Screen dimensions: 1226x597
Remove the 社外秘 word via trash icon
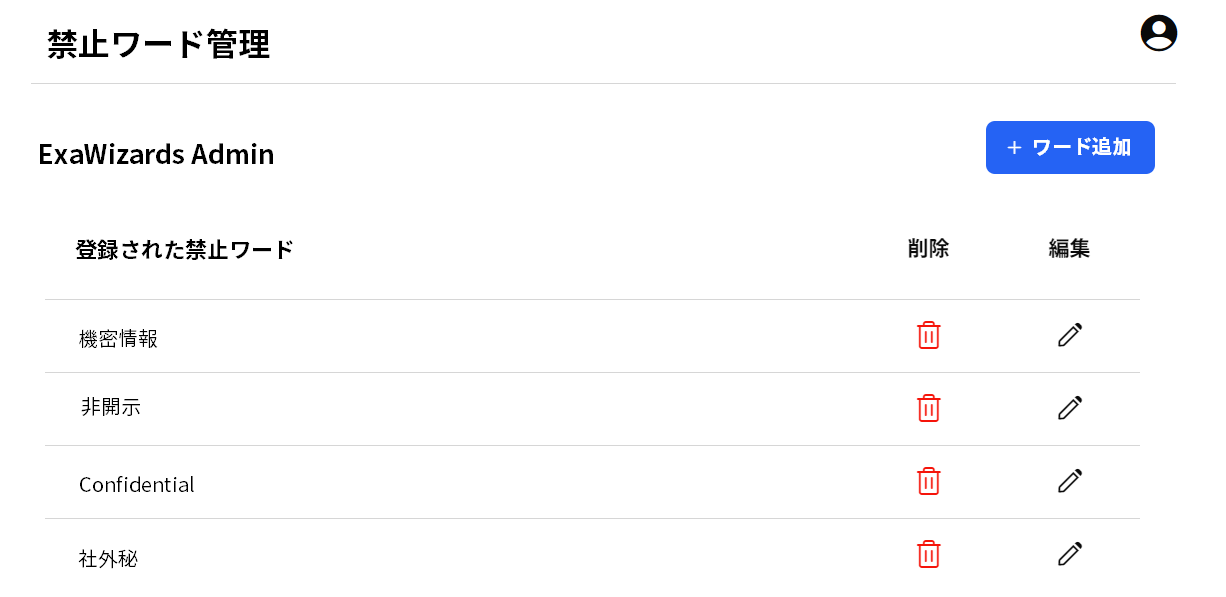(928, 554)
